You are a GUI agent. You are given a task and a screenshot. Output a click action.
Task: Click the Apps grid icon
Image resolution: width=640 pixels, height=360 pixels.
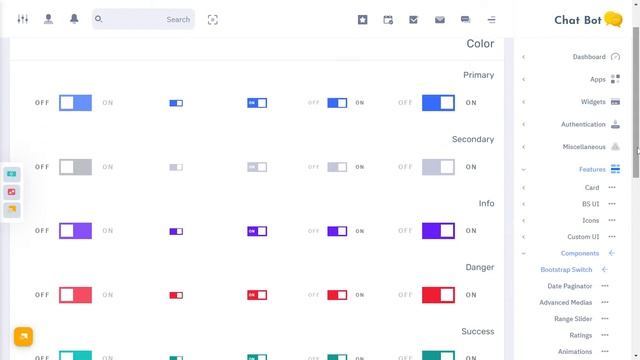click(x=616, y=79)
